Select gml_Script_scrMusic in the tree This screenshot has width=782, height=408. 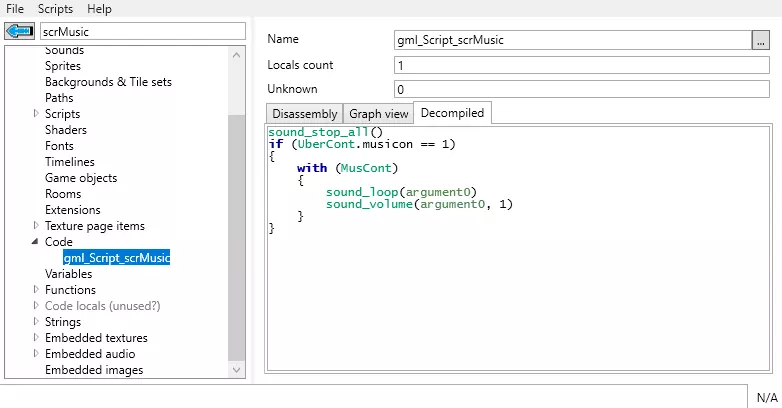(x=116, y=258)
